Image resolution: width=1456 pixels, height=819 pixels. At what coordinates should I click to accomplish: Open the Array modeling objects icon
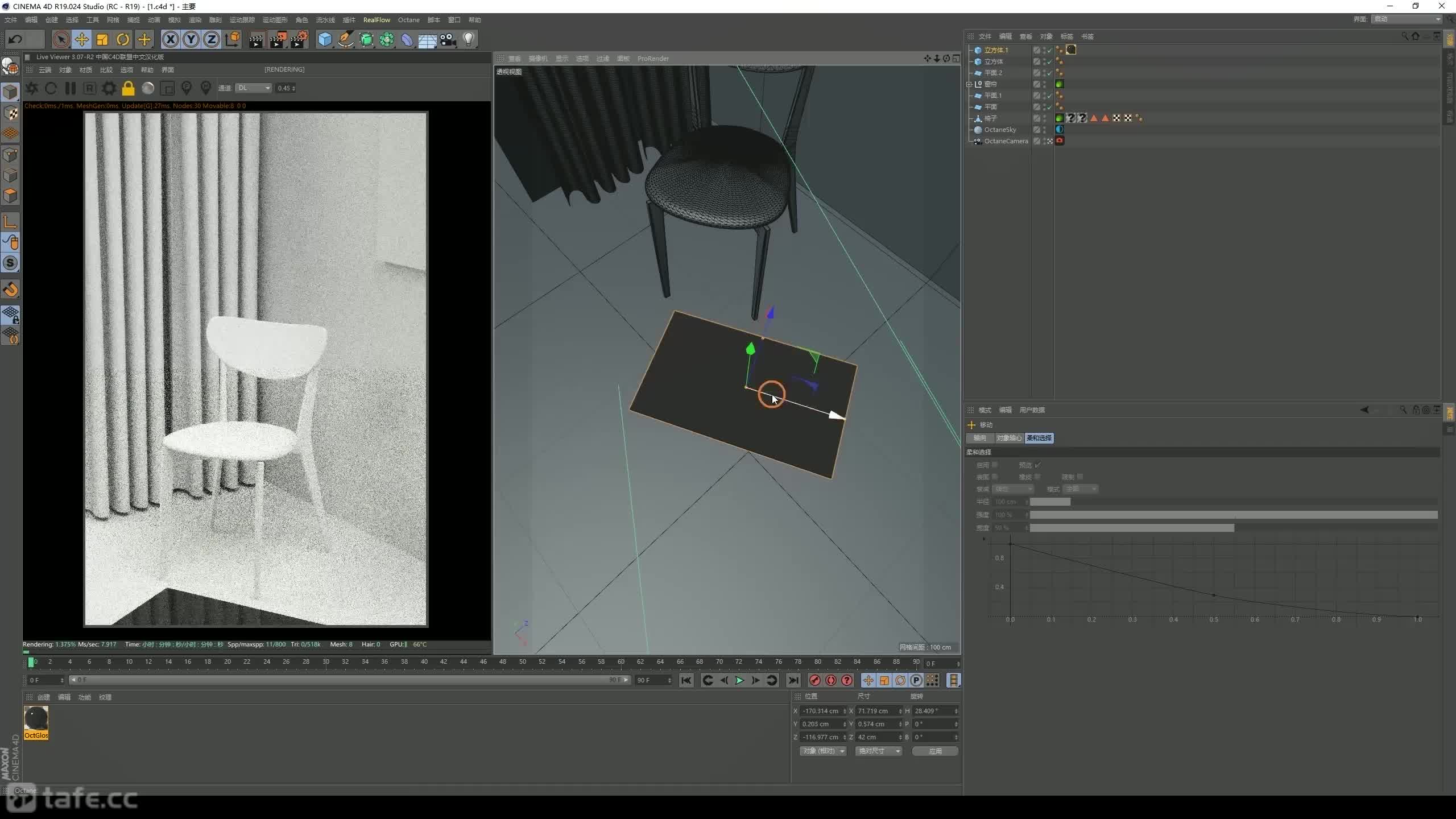[x=387, y=39]
